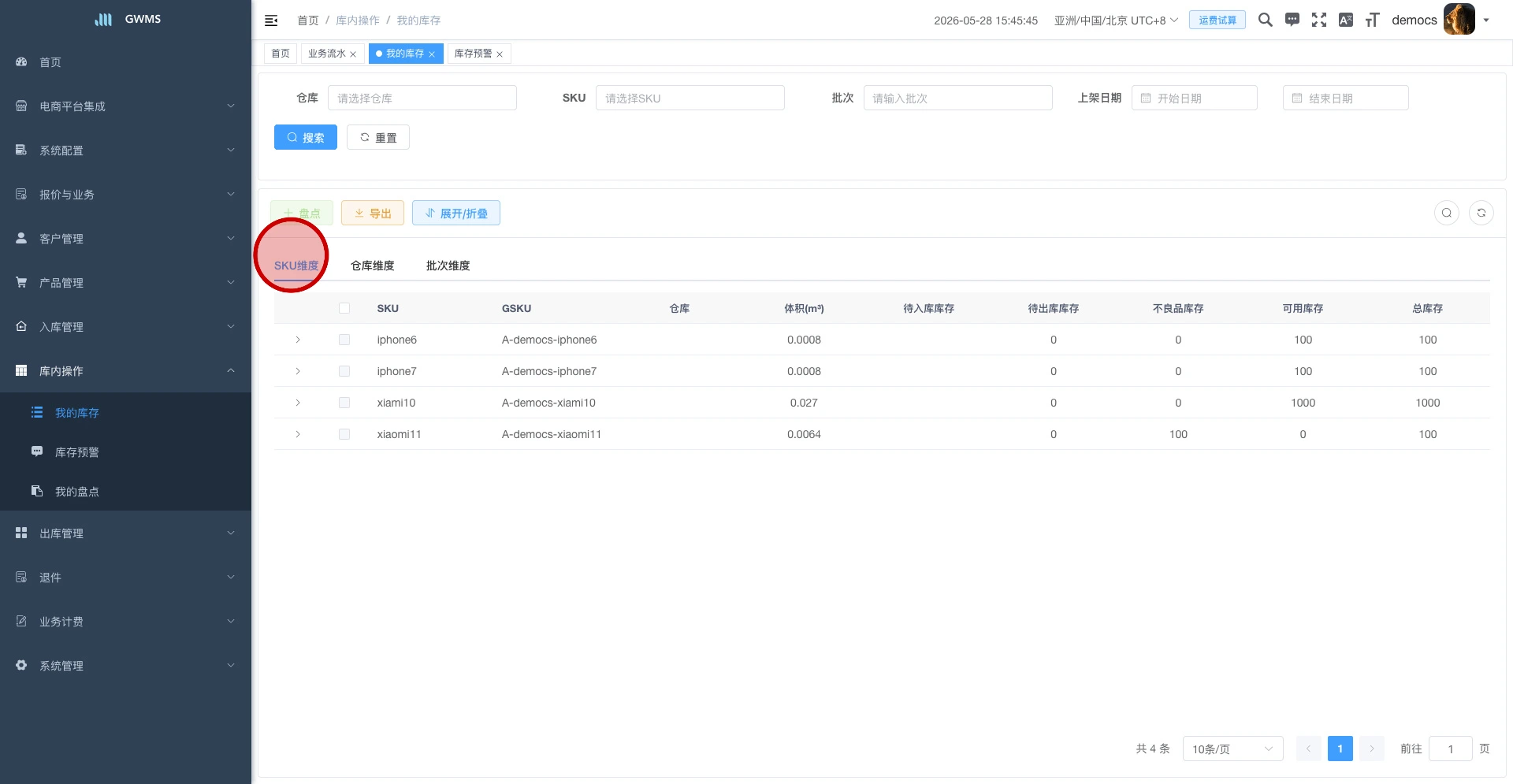
Task: Click pagination page 1 button
Action: point(1340,749)
